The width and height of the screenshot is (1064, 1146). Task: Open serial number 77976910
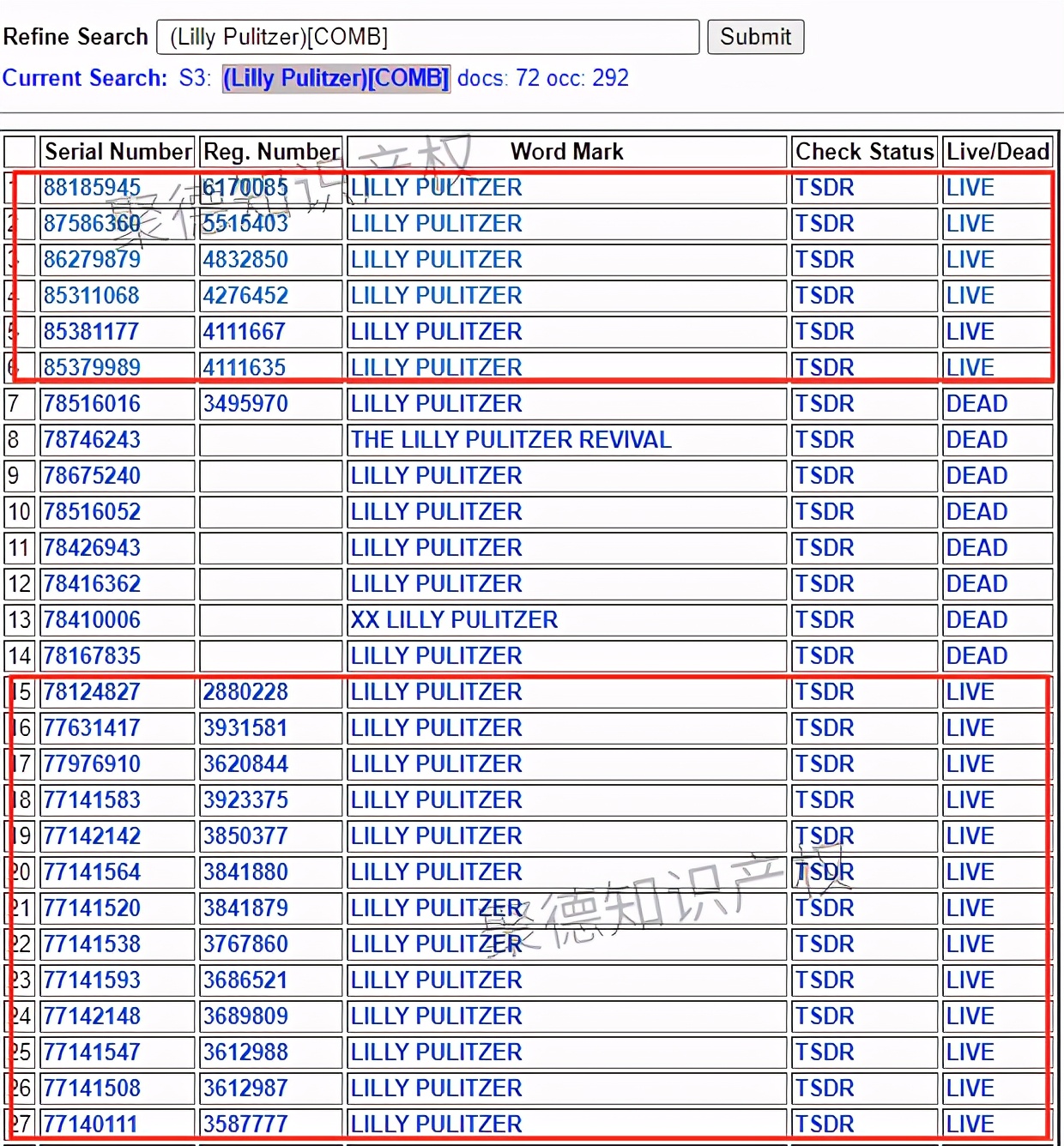92,763
